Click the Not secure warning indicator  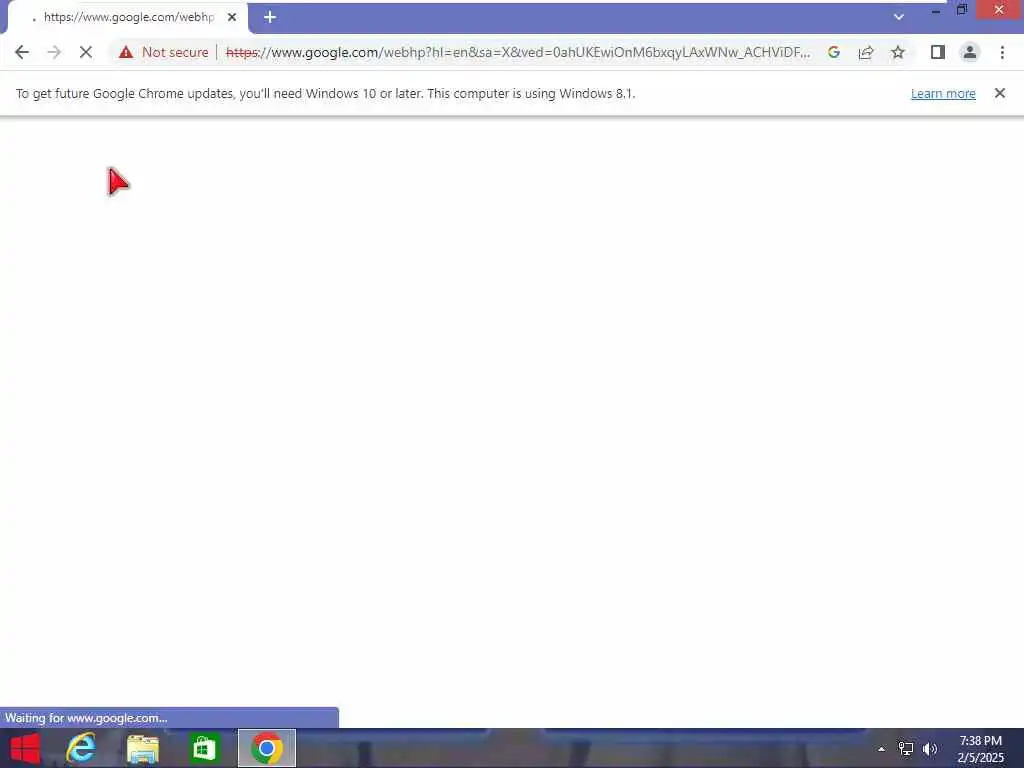(x=163, y=52)
